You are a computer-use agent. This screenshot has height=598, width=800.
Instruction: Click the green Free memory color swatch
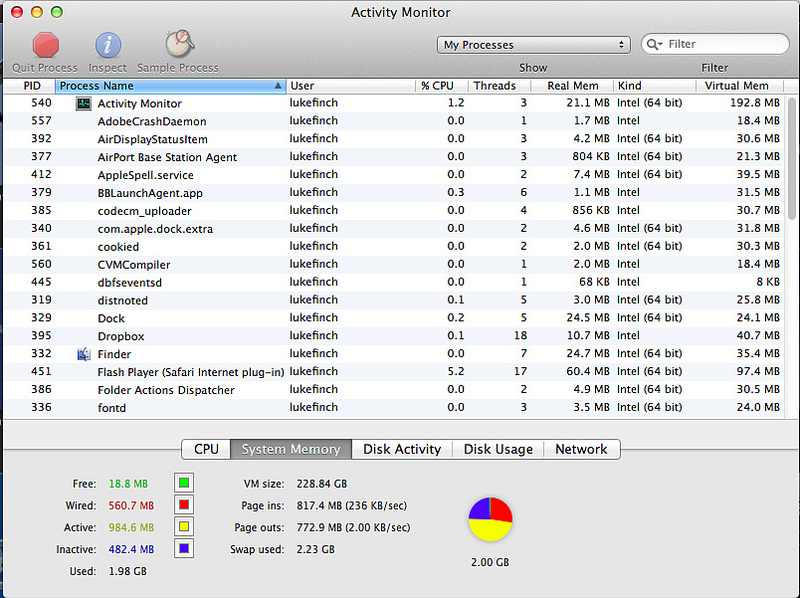[184, 483]
